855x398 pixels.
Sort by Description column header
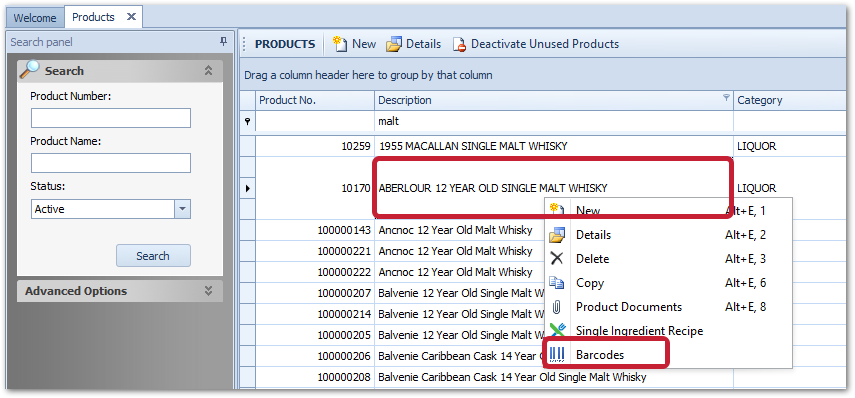tap(553, 100)
